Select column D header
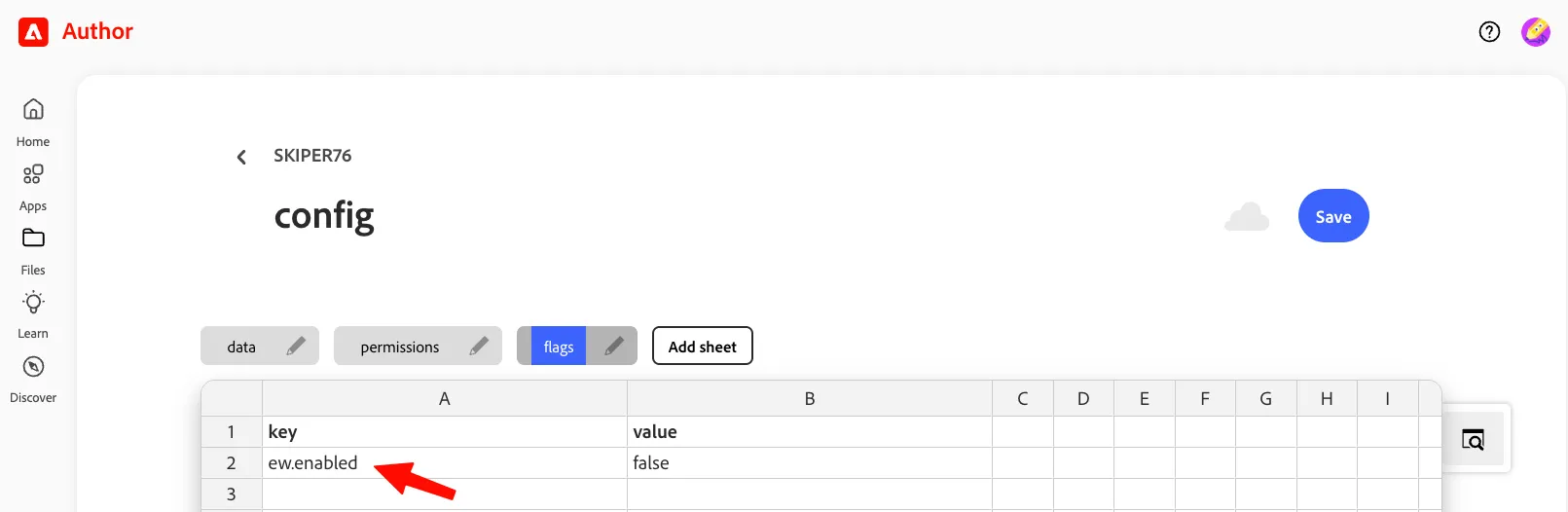The height and width of the screenshot is (512, 1568). click(x=1083, y=398)
